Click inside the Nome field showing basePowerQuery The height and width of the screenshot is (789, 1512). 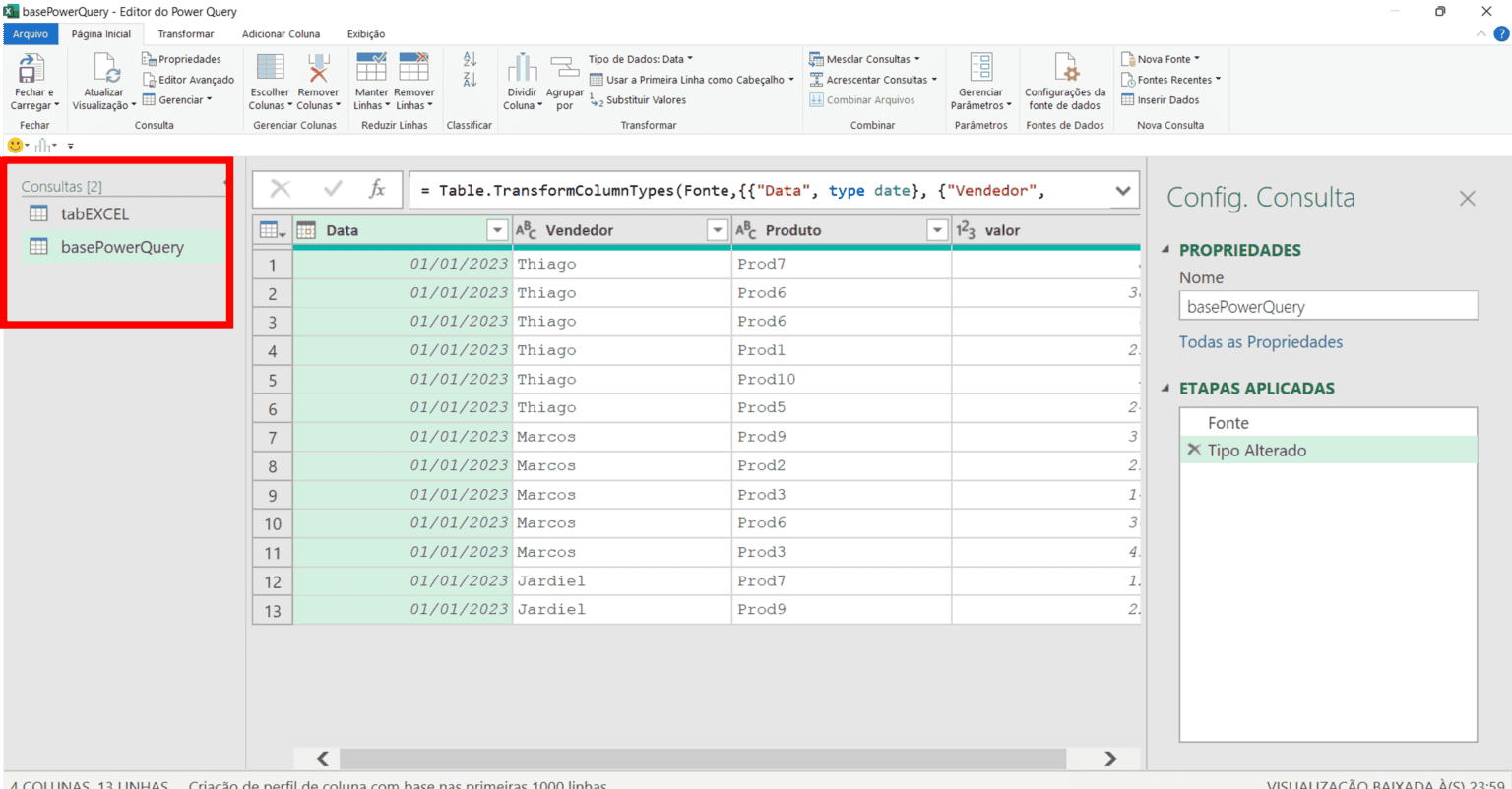coord(1327,305)
